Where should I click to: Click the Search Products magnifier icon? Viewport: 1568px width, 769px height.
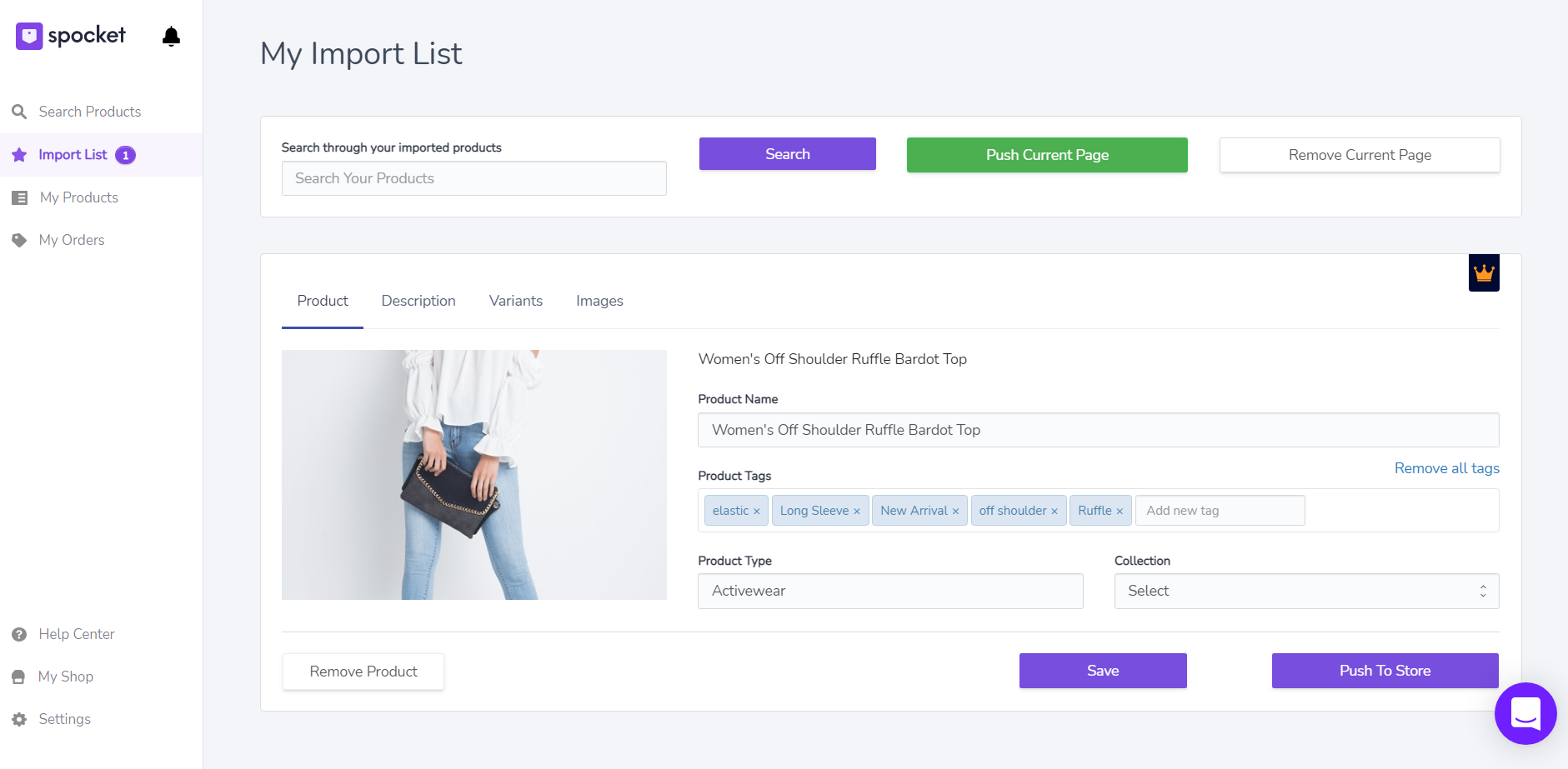[19, 112]
